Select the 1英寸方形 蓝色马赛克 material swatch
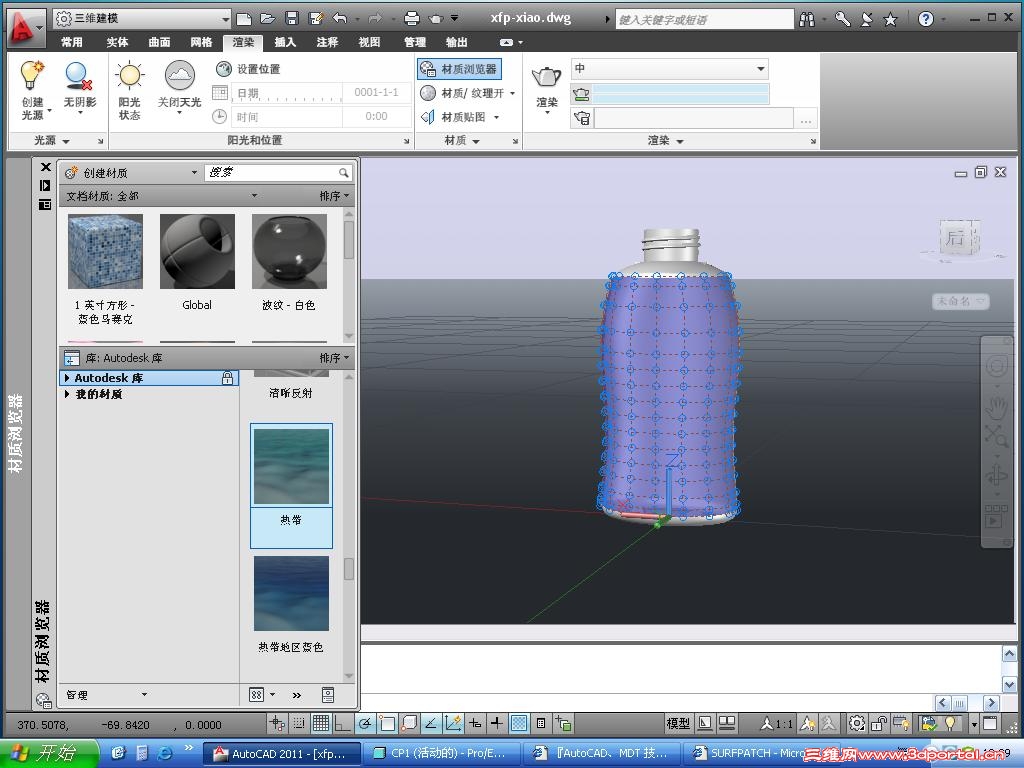The height and width of the screenshot is (768, 1024). click(x=105, y=251)
